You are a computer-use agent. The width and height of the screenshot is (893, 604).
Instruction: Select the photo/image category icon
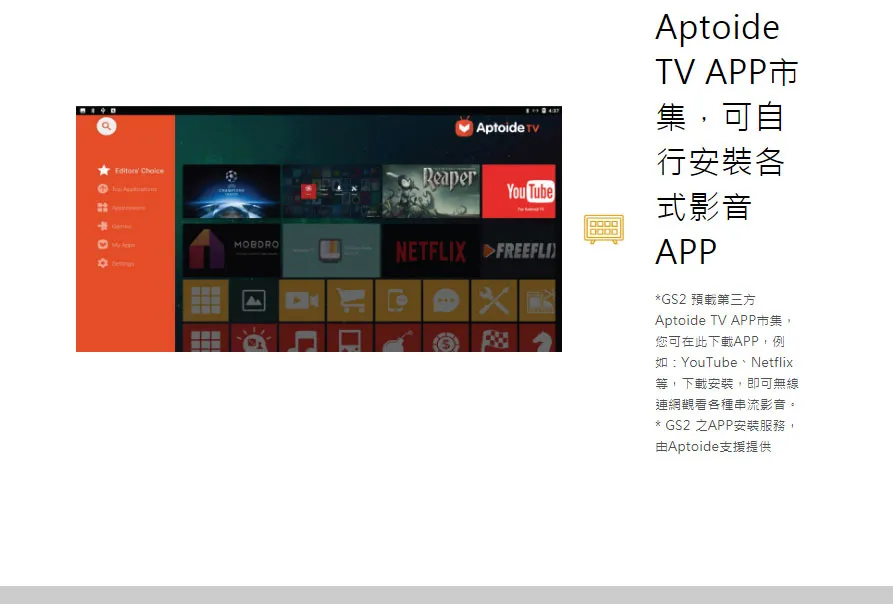pyautogui.click(x=254, y=300)
